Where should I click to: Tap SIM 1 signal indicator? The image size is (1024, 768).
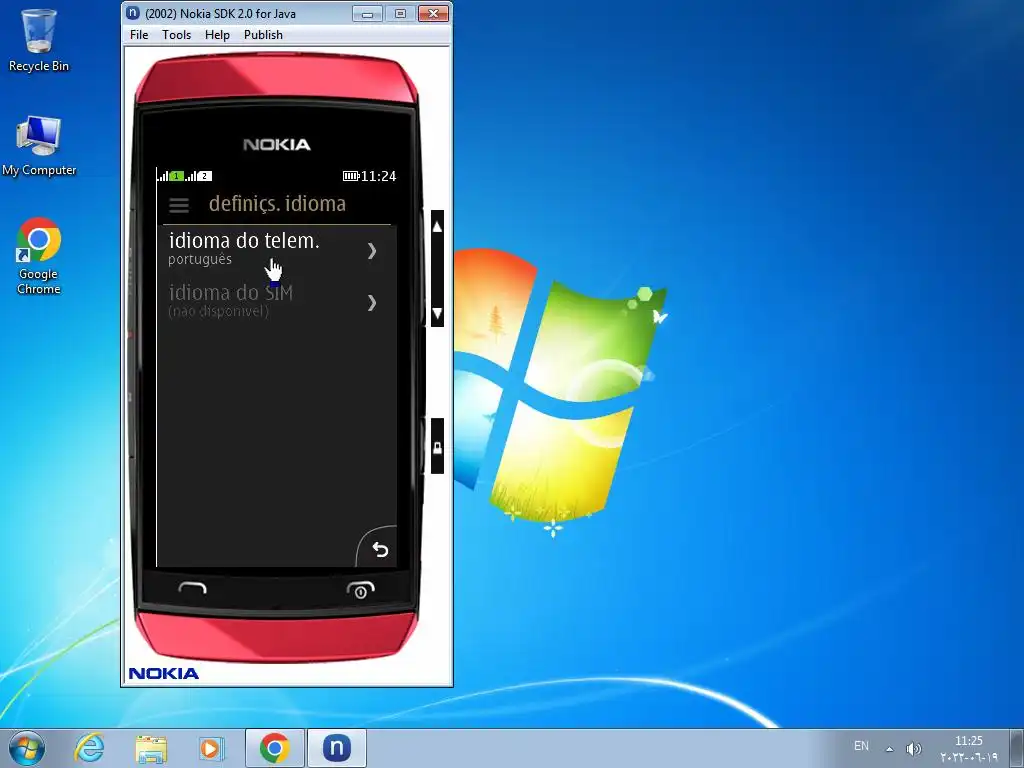[171, 176]
